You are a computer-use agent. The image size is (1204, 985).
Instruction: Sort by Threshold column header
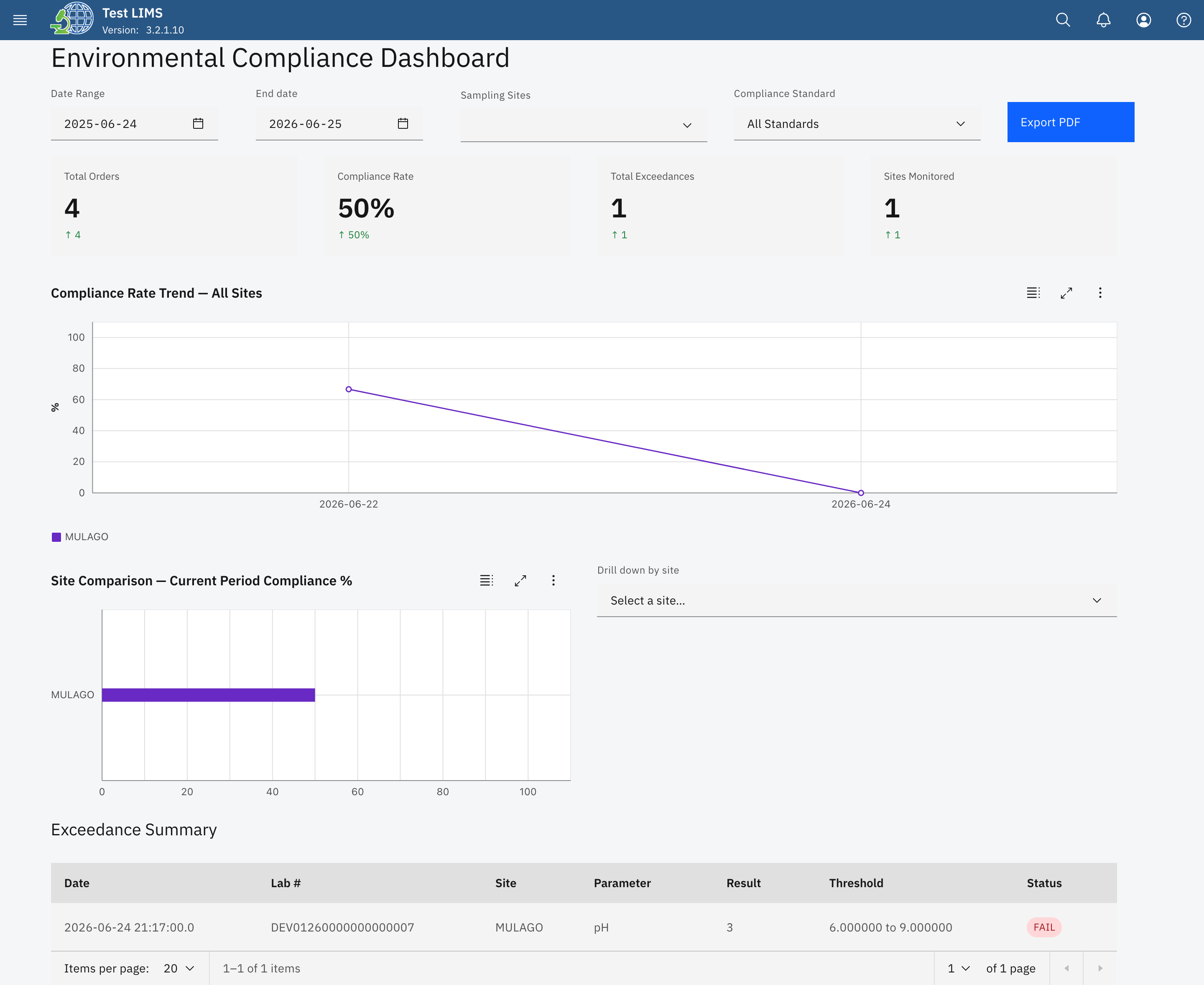[856, 883]
